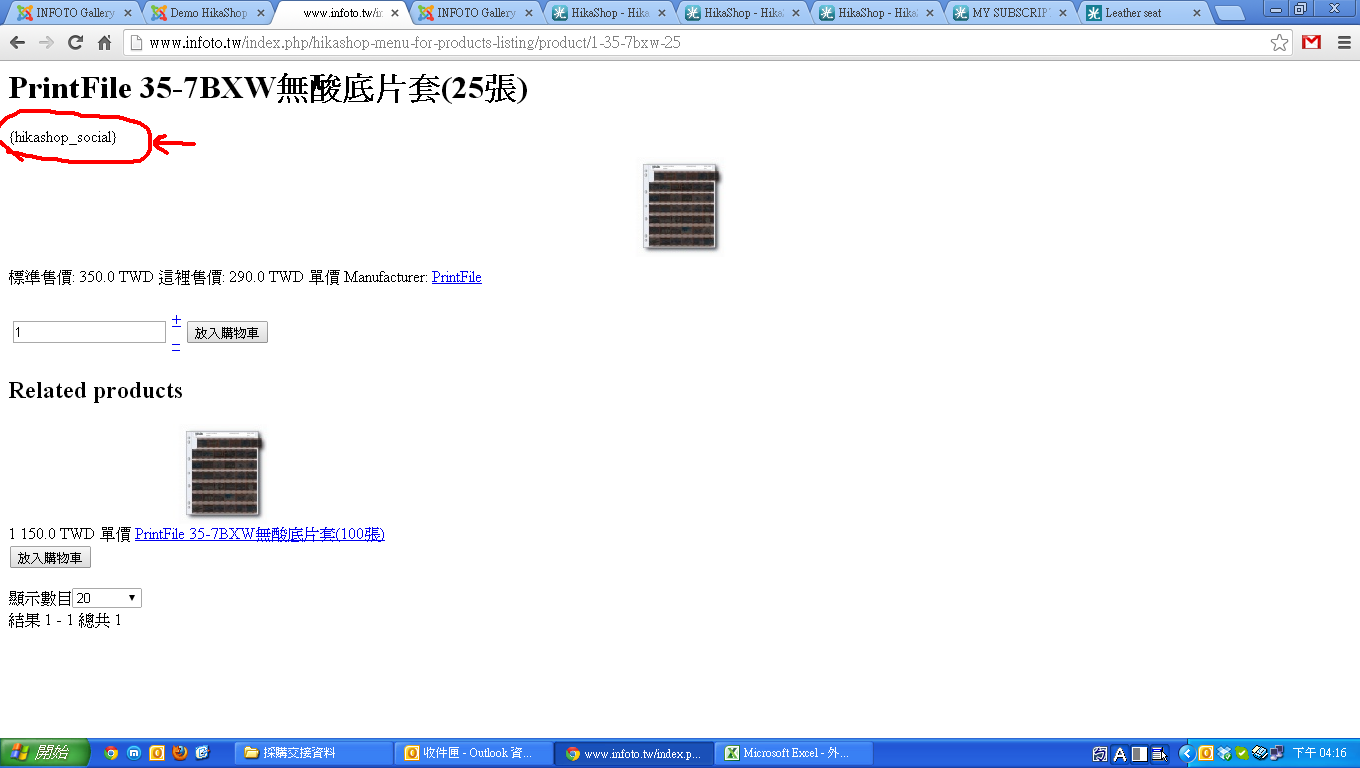1360x768 pixels.
Task: Switch to the Leather seat tab
Action: coord(1144,13)
